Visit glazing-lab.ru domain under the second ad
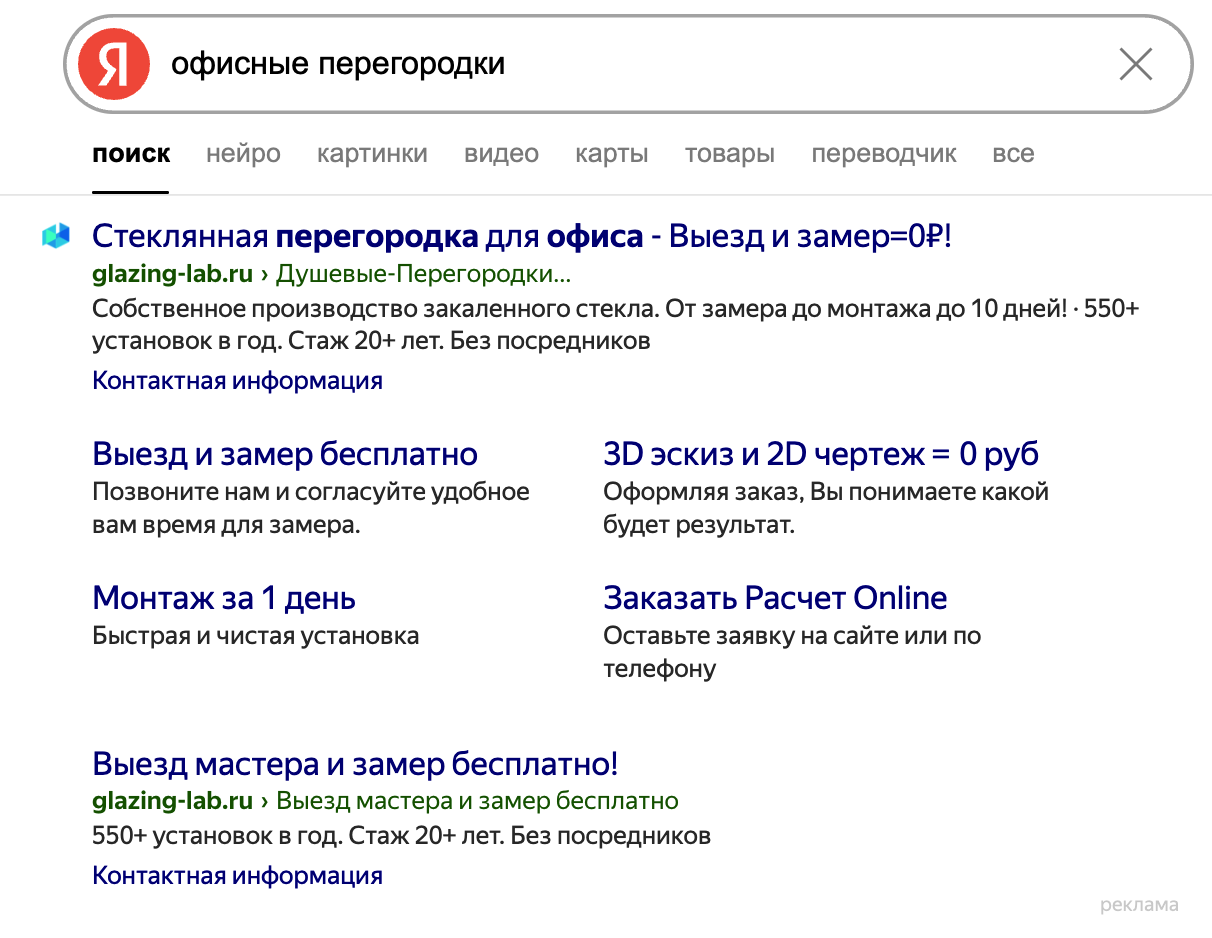 click(x=172, y=801)
